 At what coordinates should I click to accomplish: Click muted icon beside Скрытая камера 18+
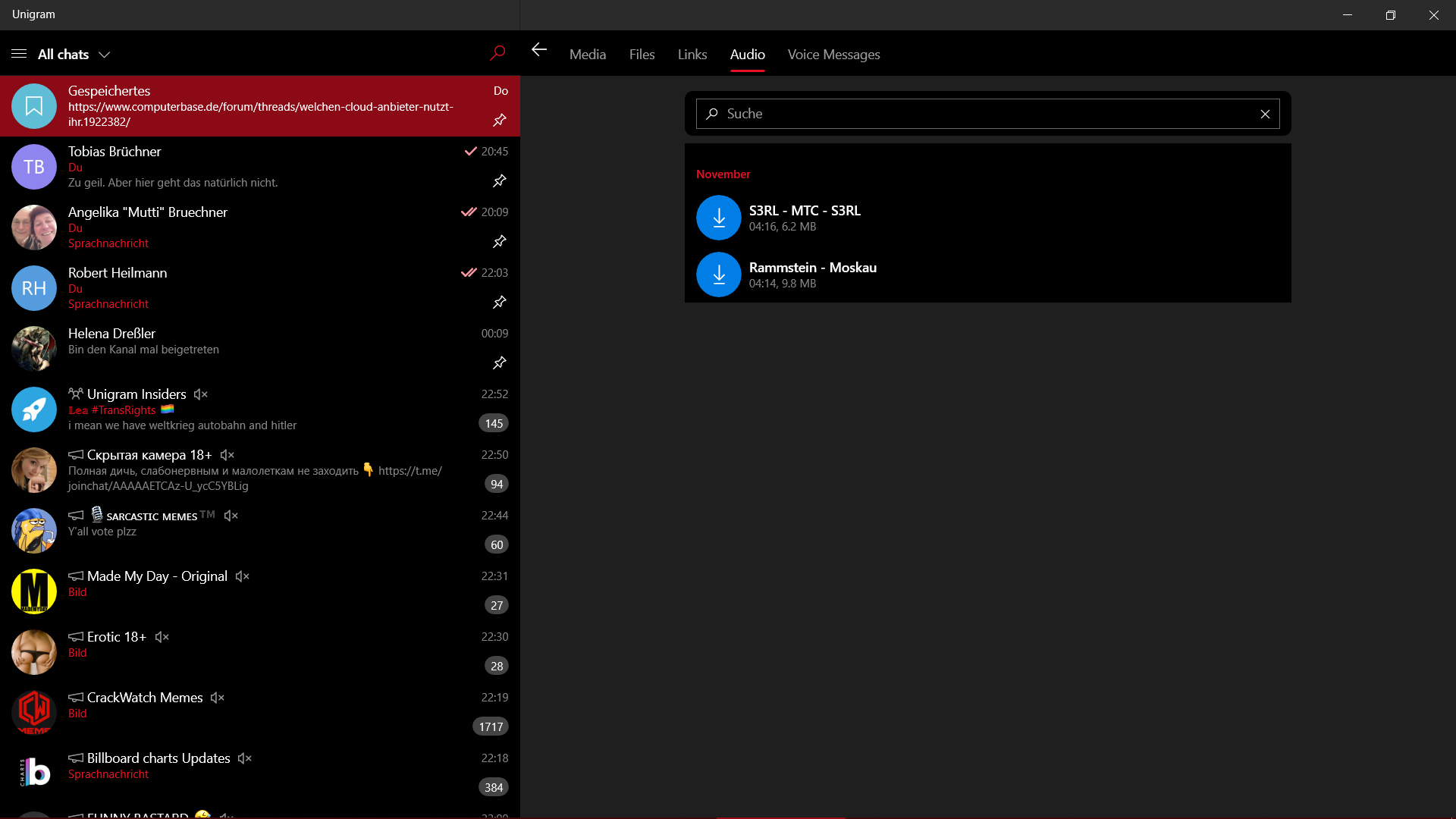(227, 455)
